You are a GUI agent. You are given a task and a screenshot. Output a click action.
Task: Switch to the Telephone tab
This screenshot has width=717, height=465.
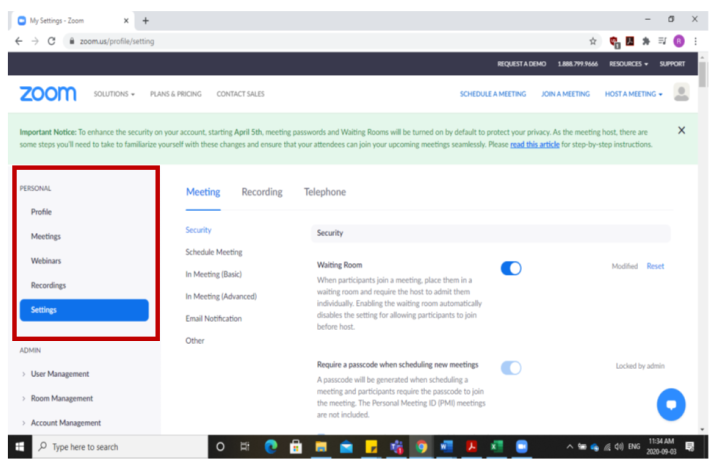[x=325, y=192]
